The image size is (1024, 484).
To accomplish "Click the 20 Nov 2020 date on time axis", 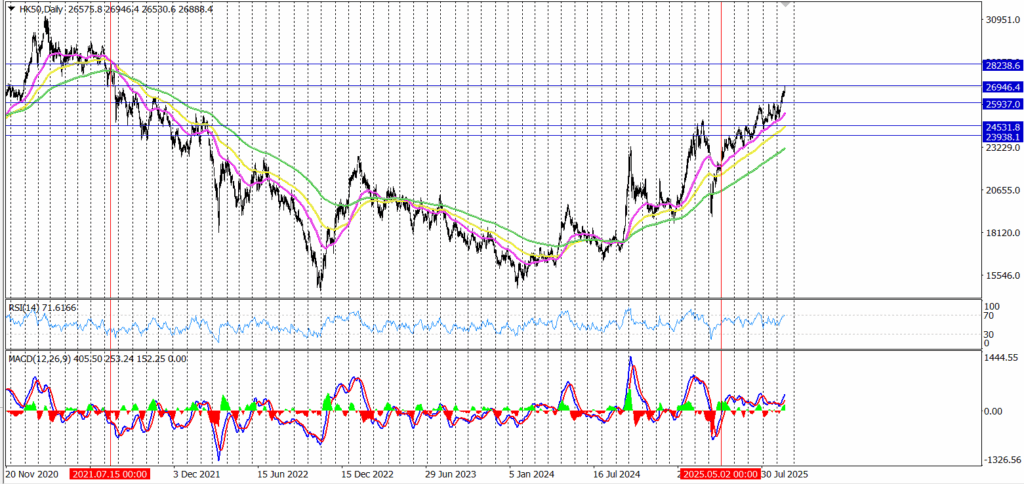I will 32,473.
